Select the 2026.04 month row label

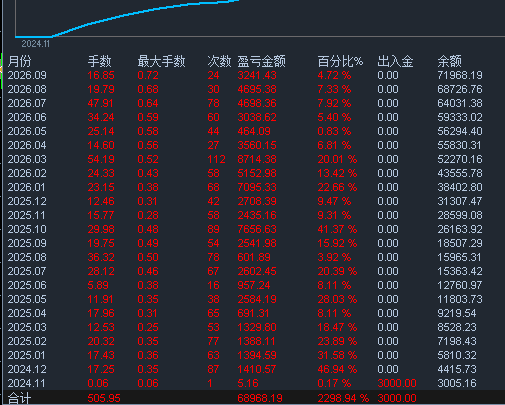tap(27, 145)
